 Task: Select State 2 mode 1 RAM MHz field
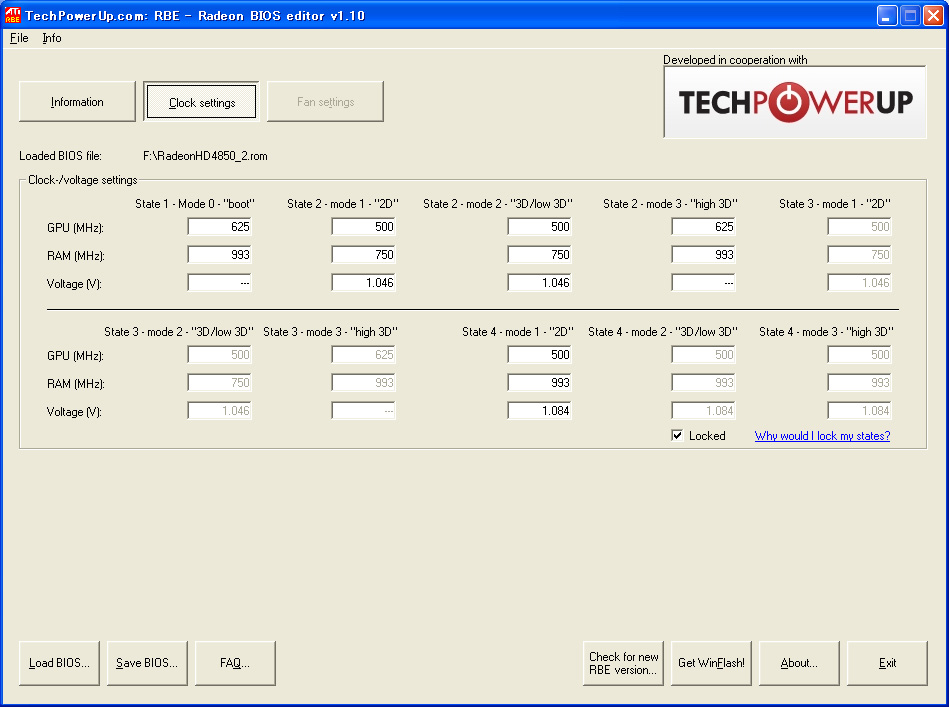[x=364, y=255]
